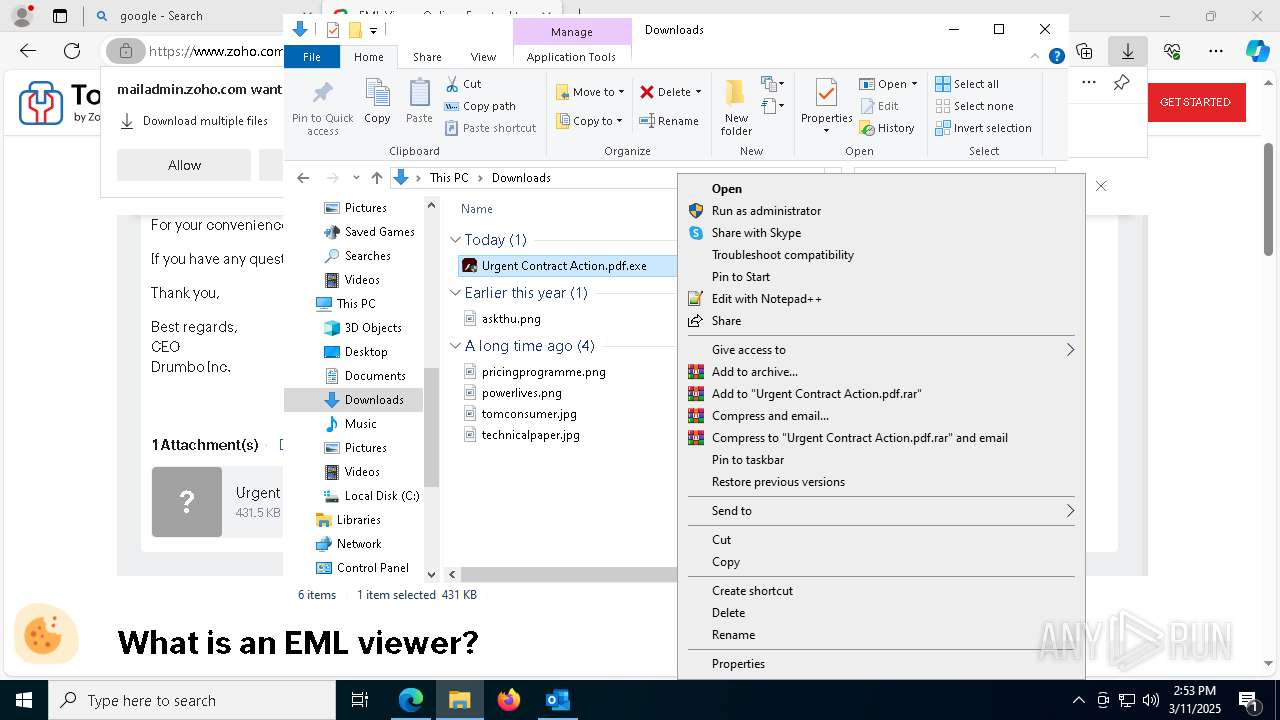Select technicalpaper.jpg file
Screen dimensions: 1280x720
[530, 435]
